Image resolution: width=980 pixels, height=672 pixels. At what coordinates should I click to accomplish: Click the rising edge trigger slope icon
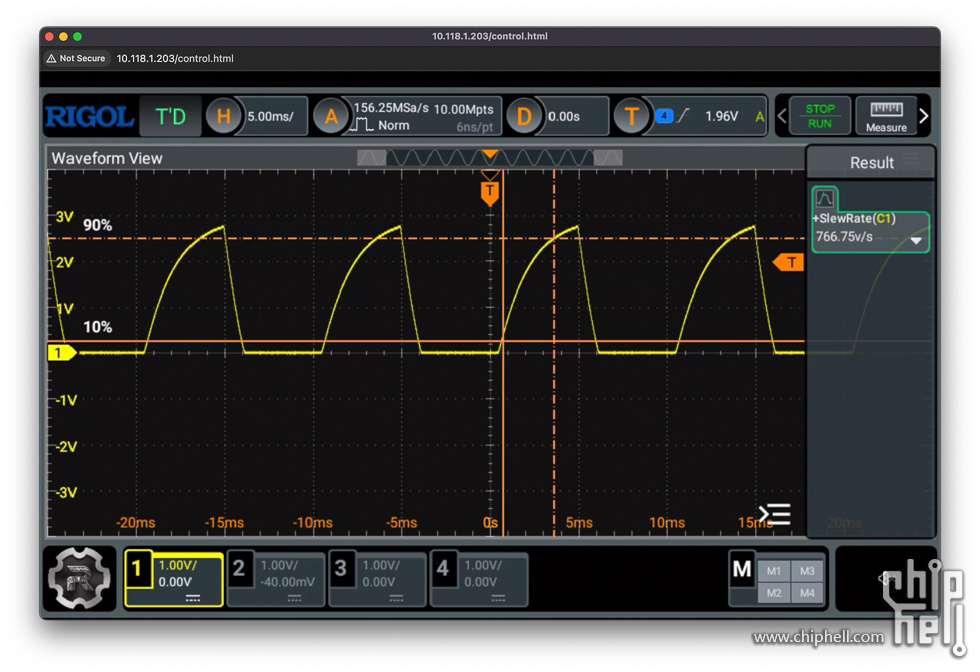pos(683,116)
